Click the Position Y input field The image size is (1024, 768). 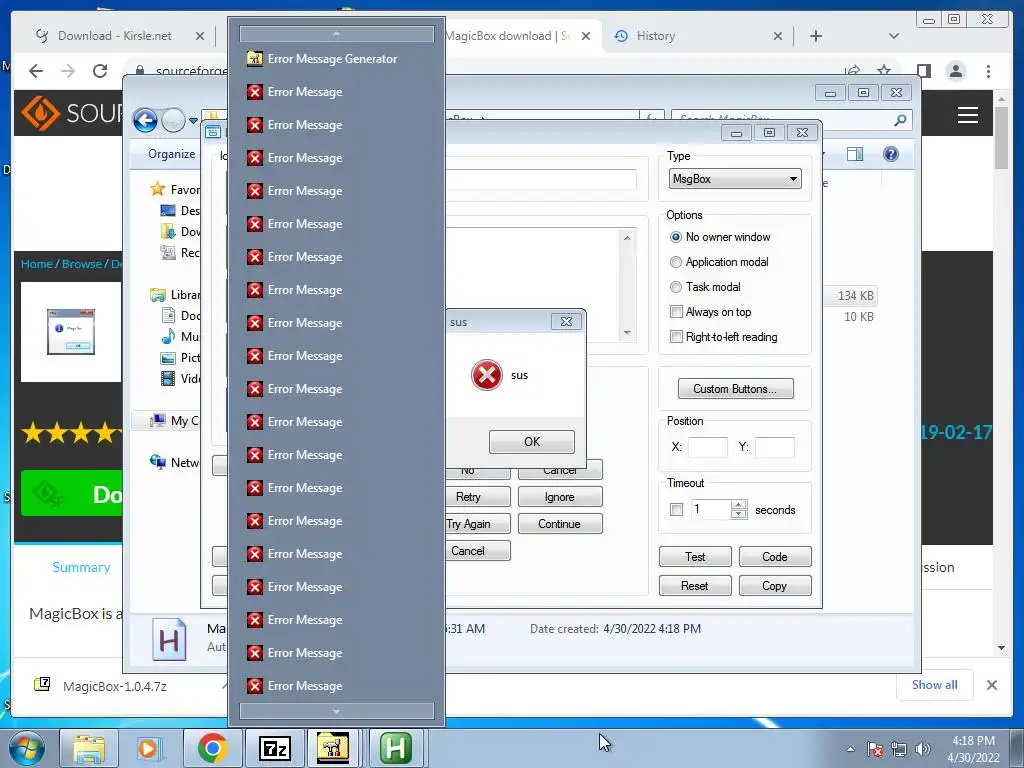point(775,447)
